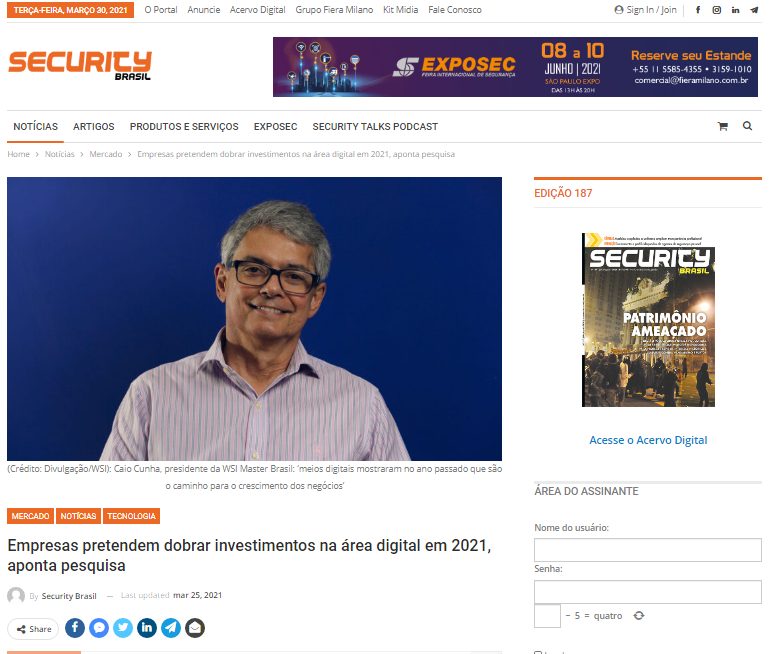Image resolution: width=771 pixels, height=654 pixels.
Task: Select the Produtos e Serviços menu
Action: [184, 127]
